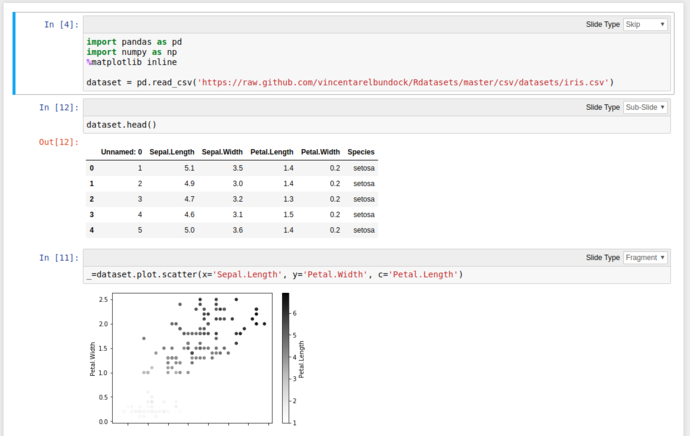Click Petal.Length value 1.3
Image resolution: width=690 pixels, height=436 pixels.
(288, 199)
